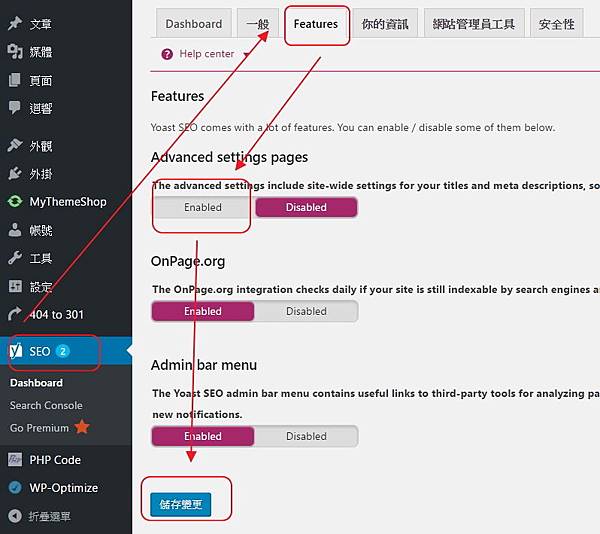
Task: Disable the OnPage.org integration
Action: [x=306, y=311]
